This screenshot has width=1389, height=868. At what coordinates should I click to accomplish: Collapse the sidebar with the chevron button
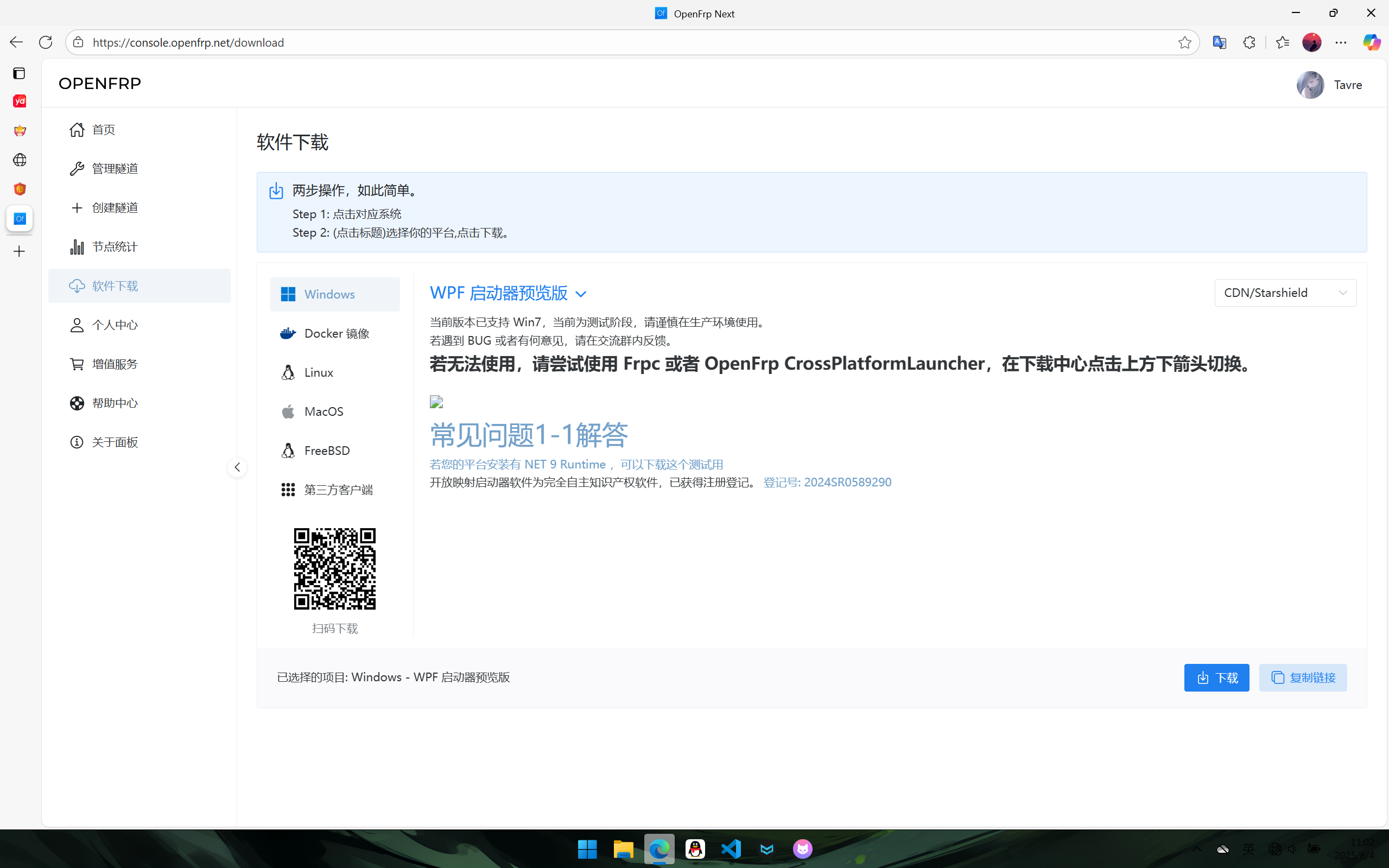point(237,467)
